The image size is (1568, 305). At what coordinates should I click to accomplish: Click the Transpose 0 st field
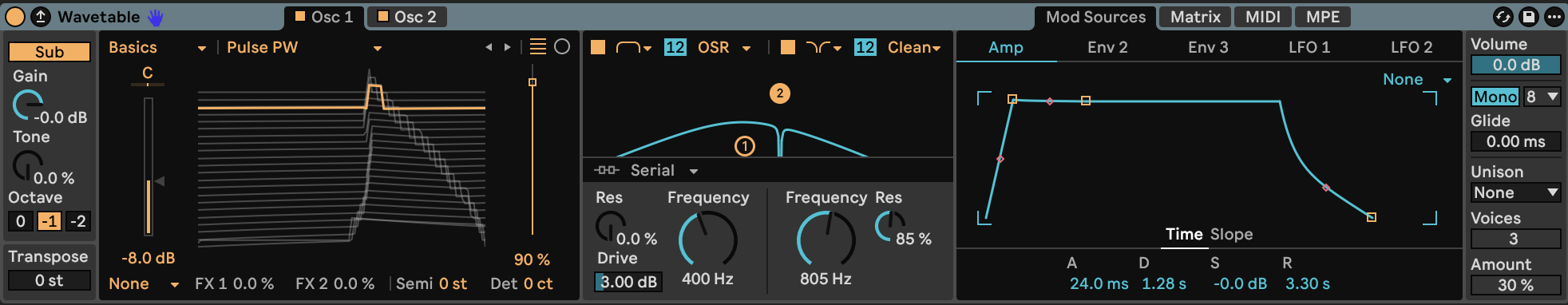pos(49,280)
